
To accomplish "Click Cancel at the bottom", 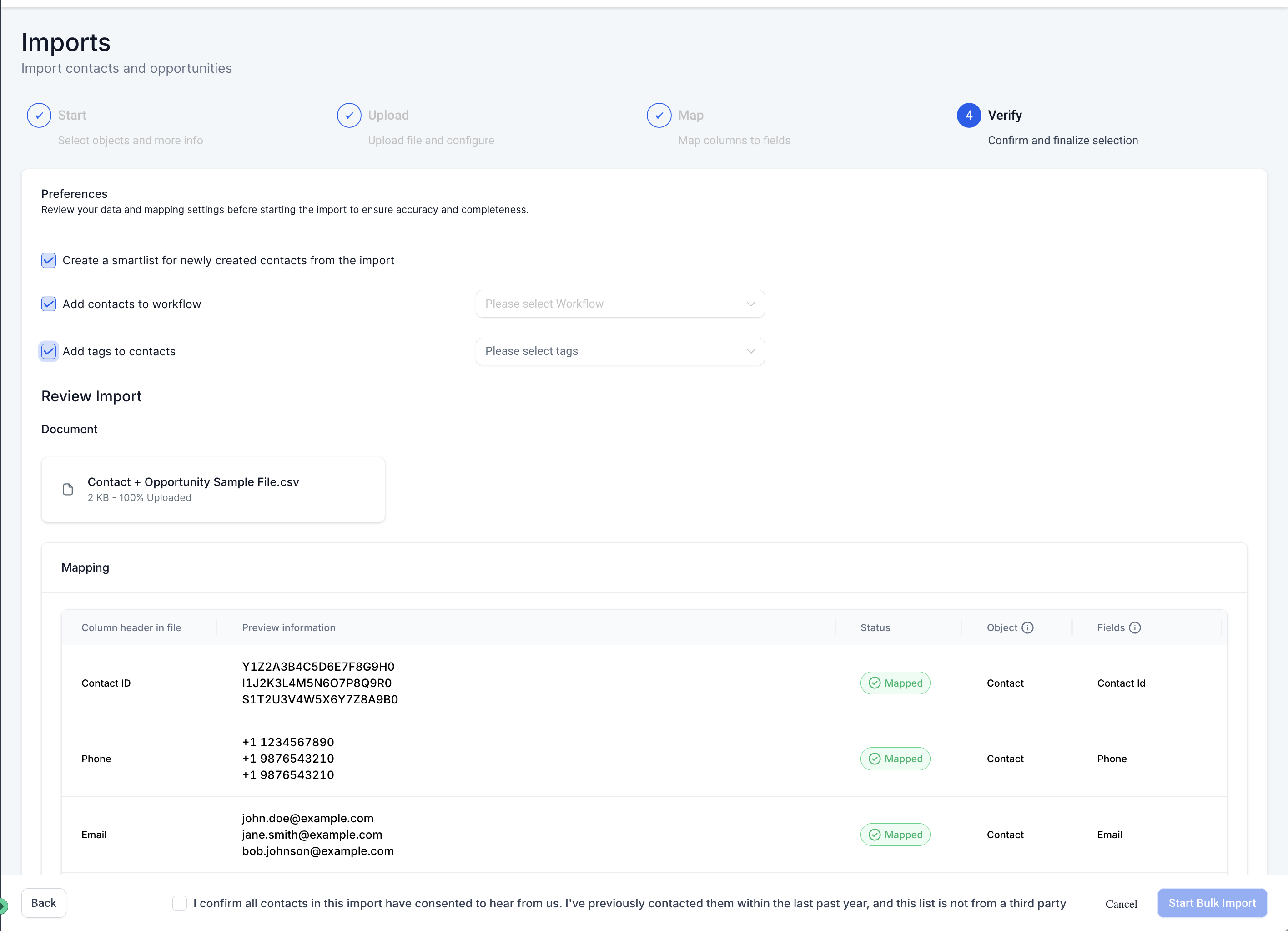I will (x=1122, y=903).
